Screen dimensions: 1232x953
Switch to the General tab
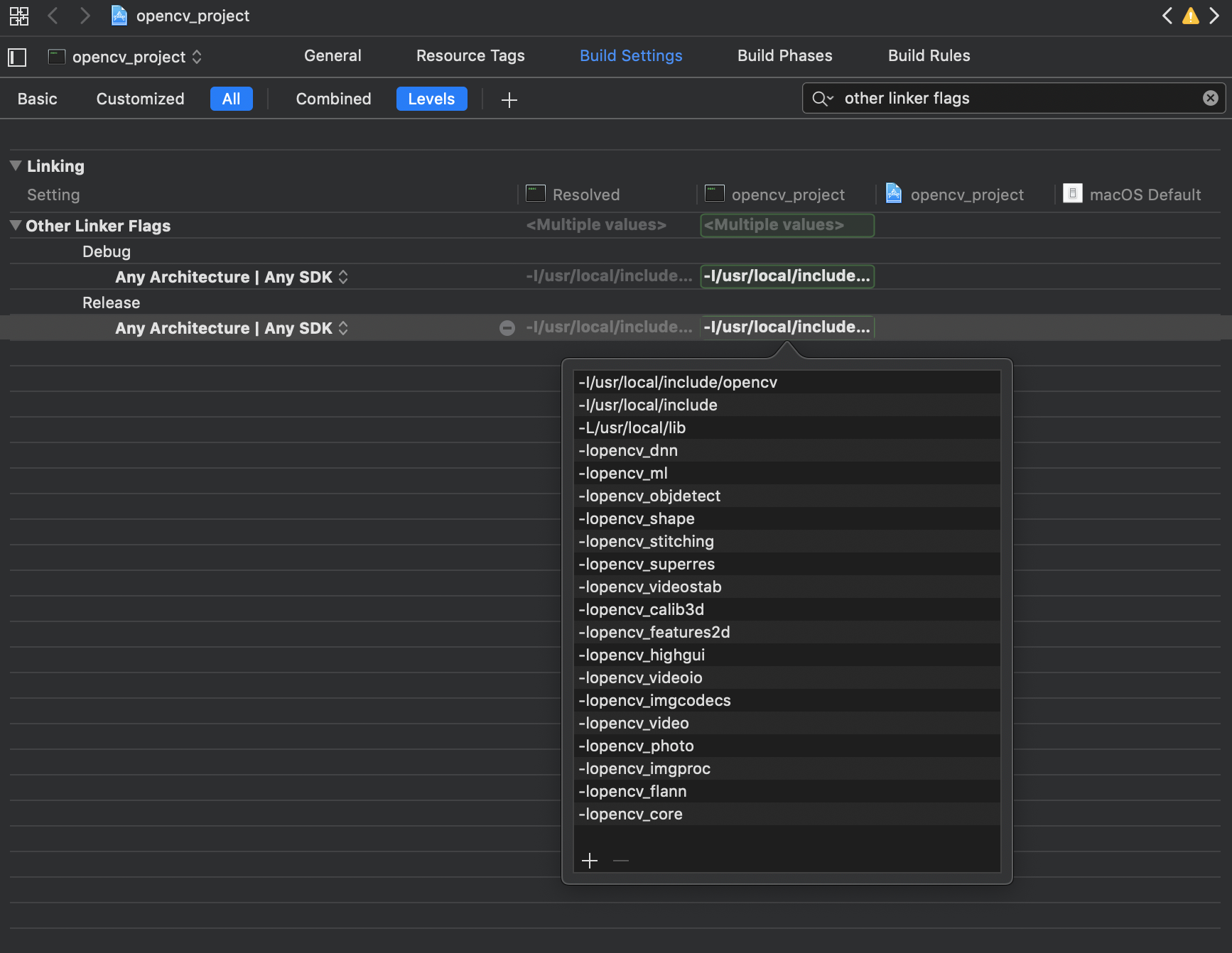pyautogui.click(x=333, y=55)
